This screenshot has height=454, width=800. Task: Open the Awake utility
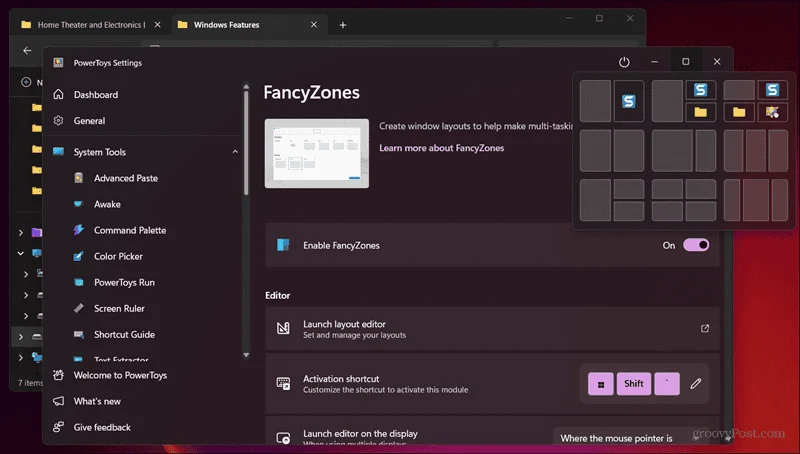point(107,204)
